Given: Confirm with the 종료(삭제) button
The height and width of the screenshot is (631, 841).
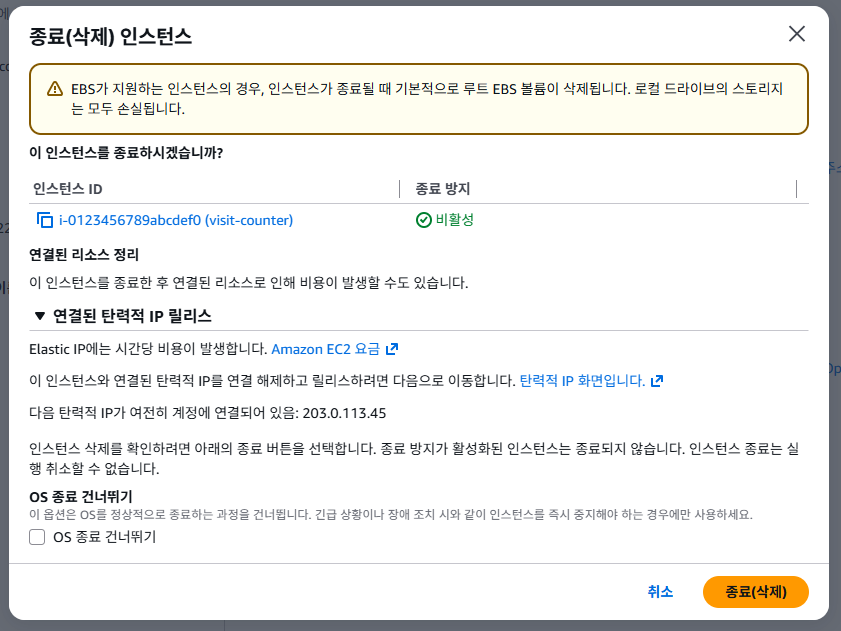Looking at the screenshot, I should pyautogui.click(x=756, y=592).
